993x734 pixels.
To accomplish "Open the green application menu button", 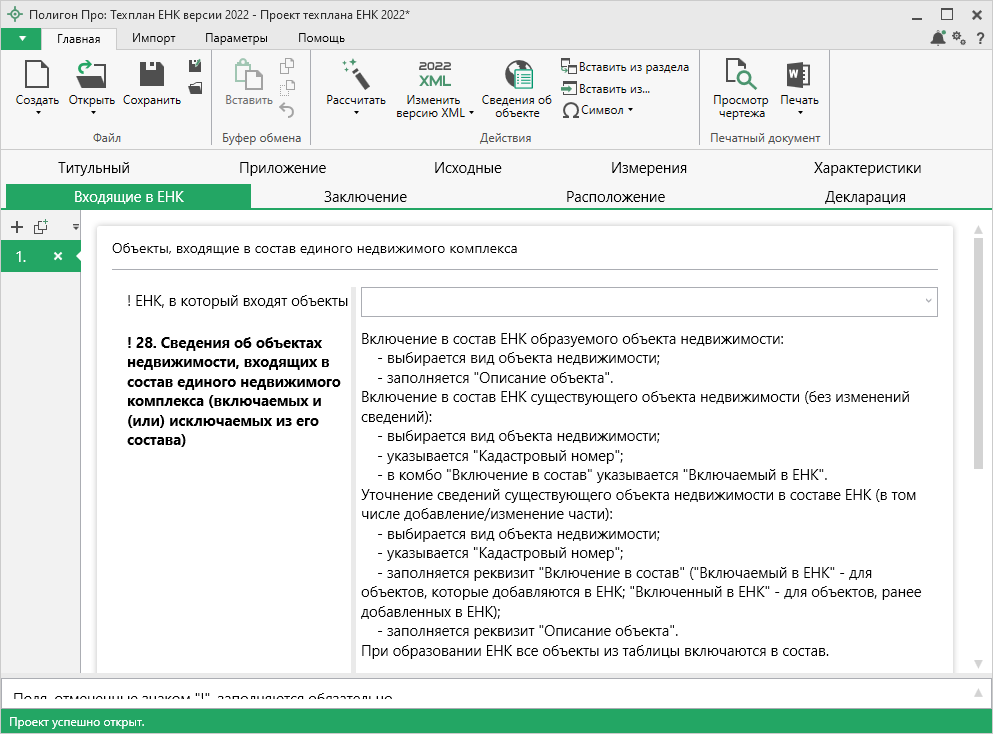I will click(x=21, y=38).
